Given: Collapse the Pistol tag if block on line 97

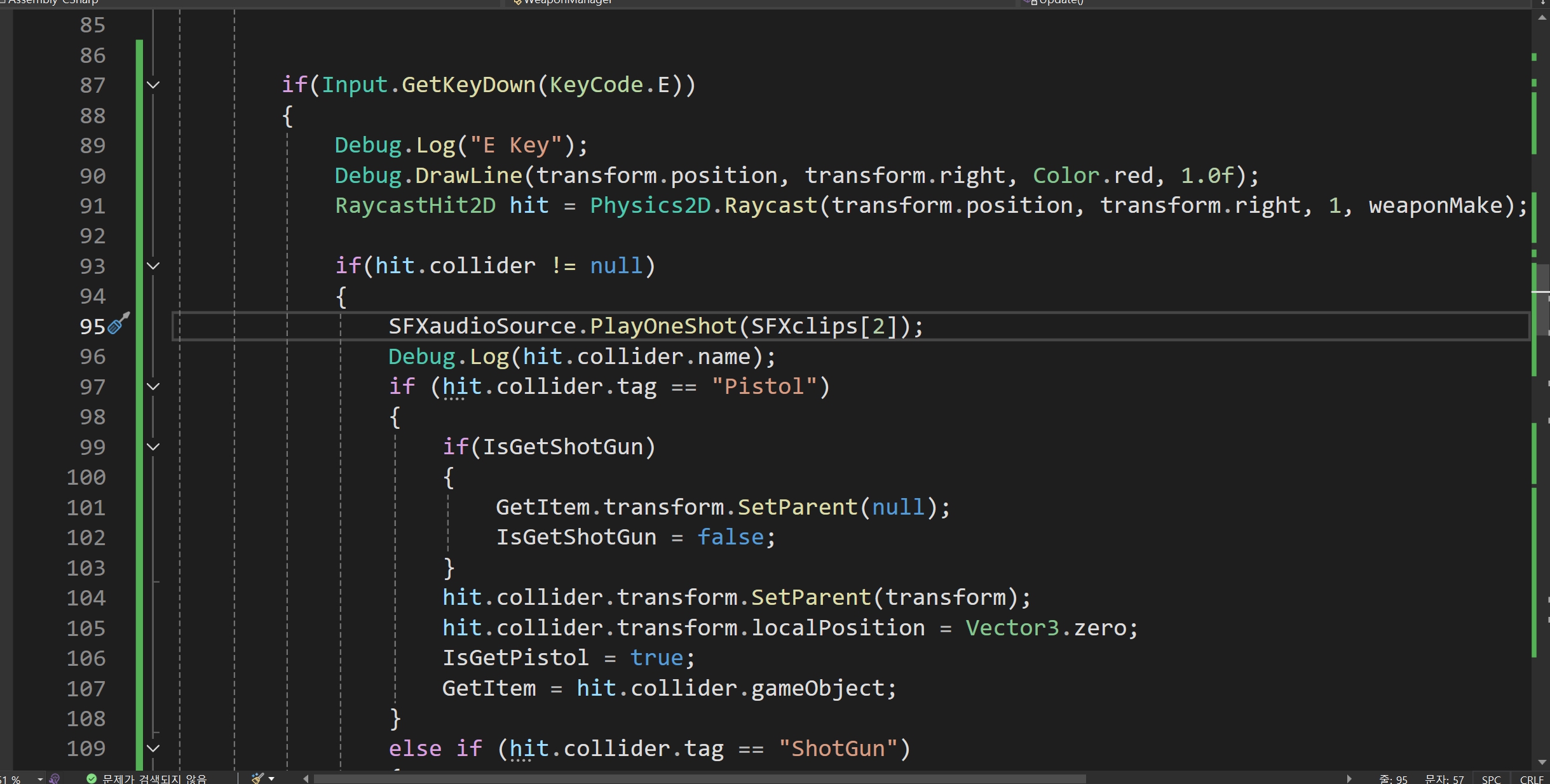Looking at the screenshot, I should pos(153,386).
